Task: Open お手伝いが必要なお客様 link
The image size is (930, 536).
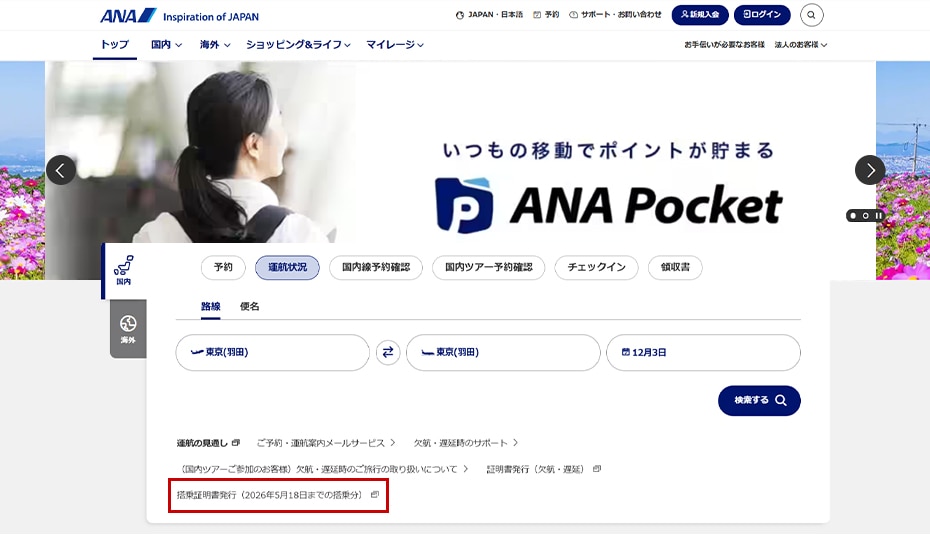Action: pyautogui.click(x=724, y=44)
